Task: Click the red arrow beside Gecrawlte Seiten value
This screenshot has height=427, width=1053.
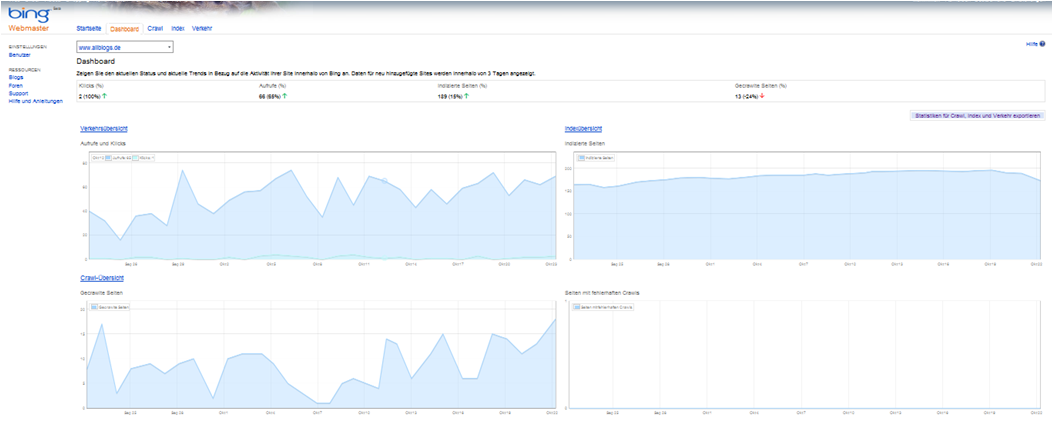Action: [762, 96]
